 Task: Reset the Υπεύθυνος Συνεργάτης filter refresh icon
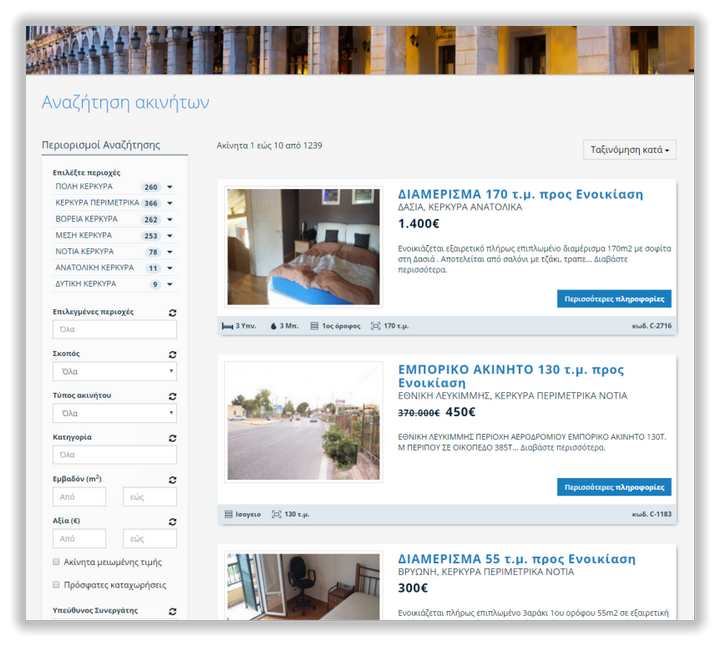point(173,611)
